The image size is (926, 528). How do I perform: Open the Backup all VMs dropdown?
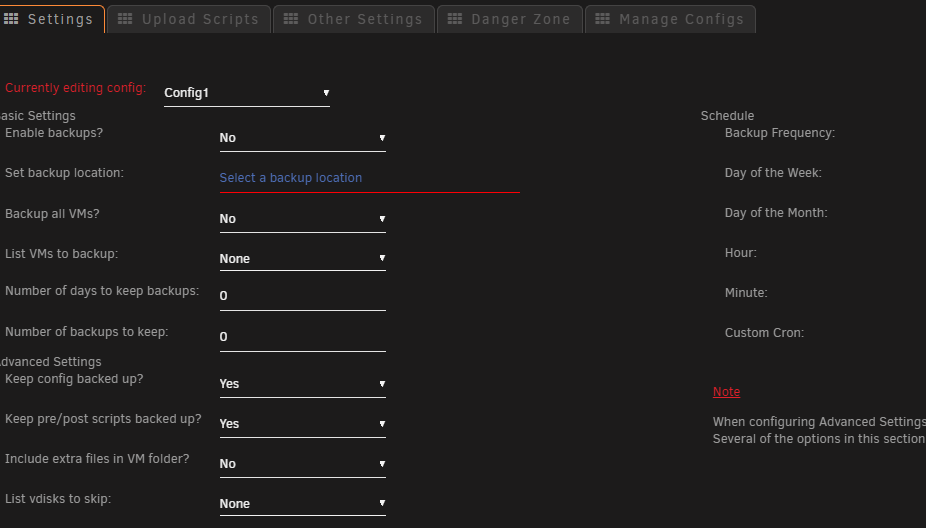(302, 219)
